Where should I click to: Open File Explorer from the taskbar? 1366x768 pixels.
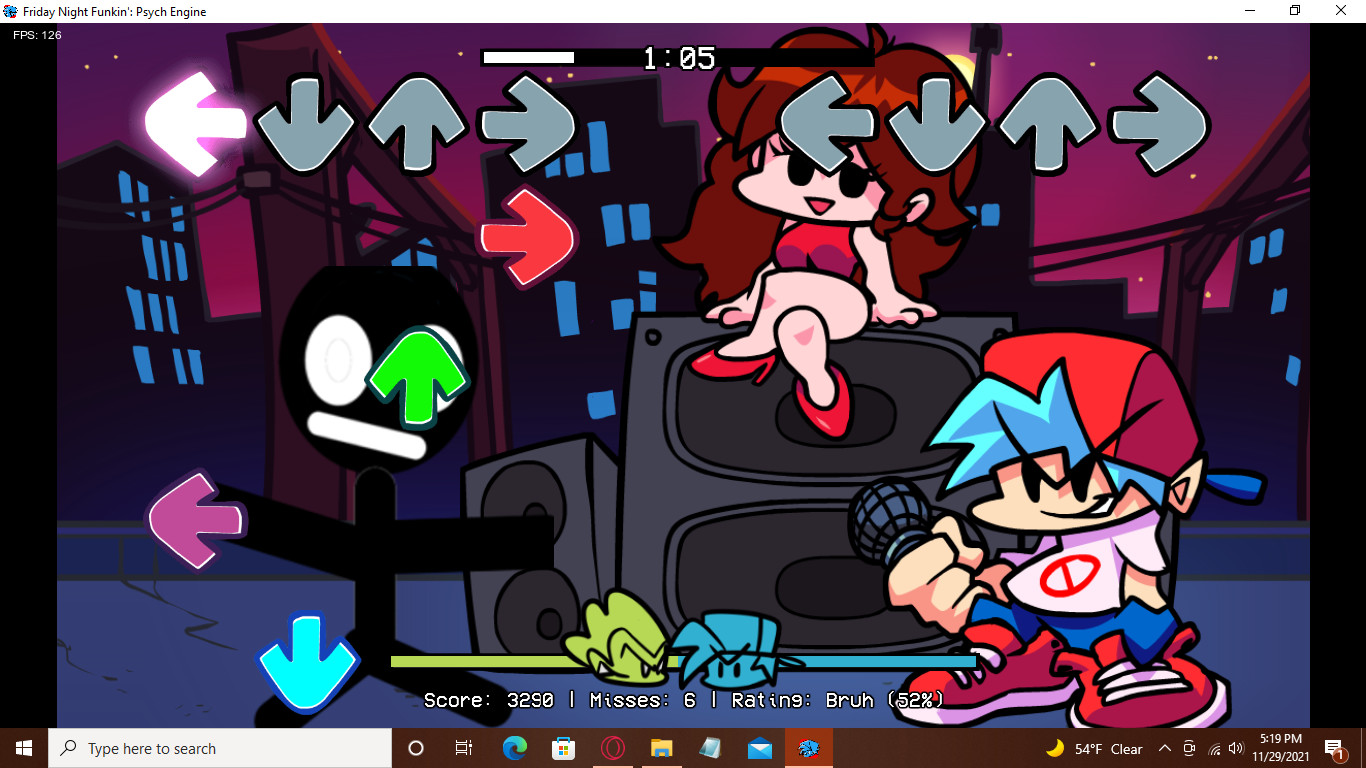(x=661, y=748)
